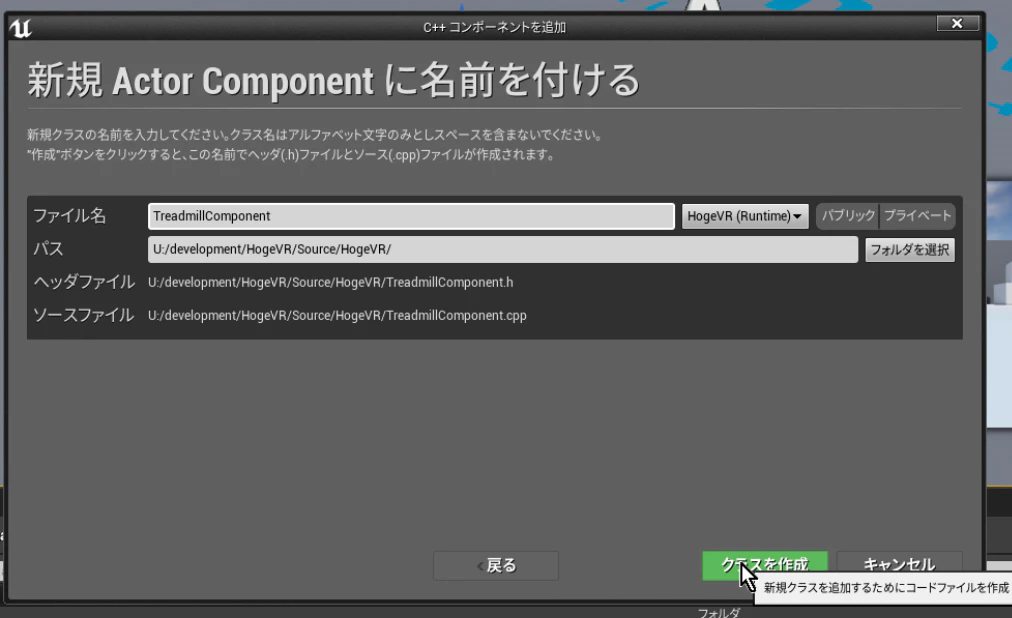Click the header path TreadmillComponent.h text

[330, 283]
